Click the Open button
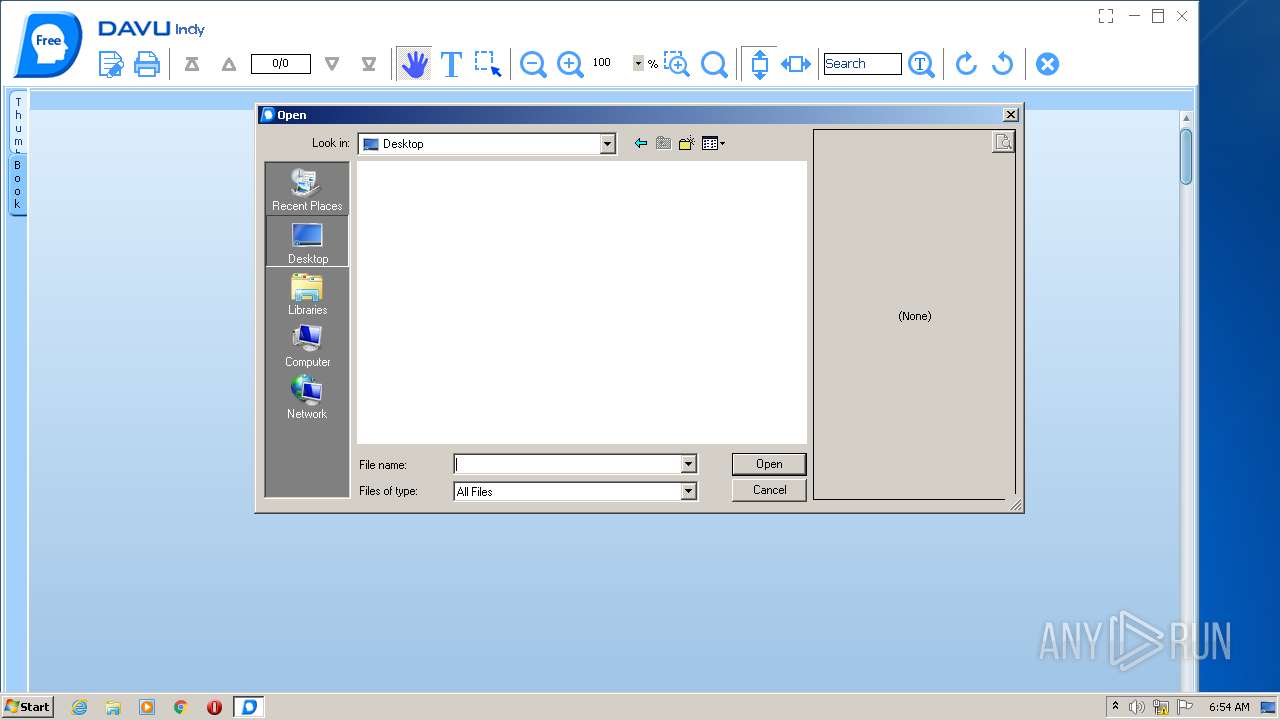This screenshot has width=1280, height=720. [x=769, y=464]
